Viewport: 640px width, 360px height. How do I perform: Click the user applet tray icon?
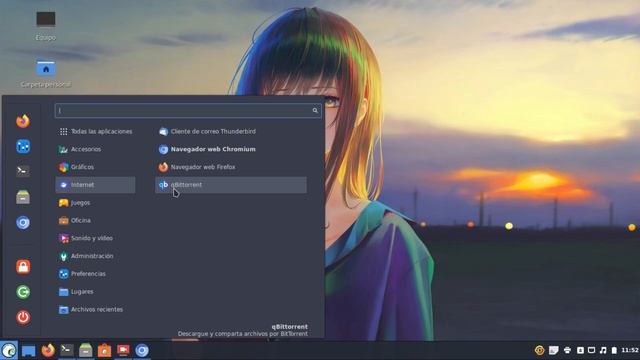580,350
